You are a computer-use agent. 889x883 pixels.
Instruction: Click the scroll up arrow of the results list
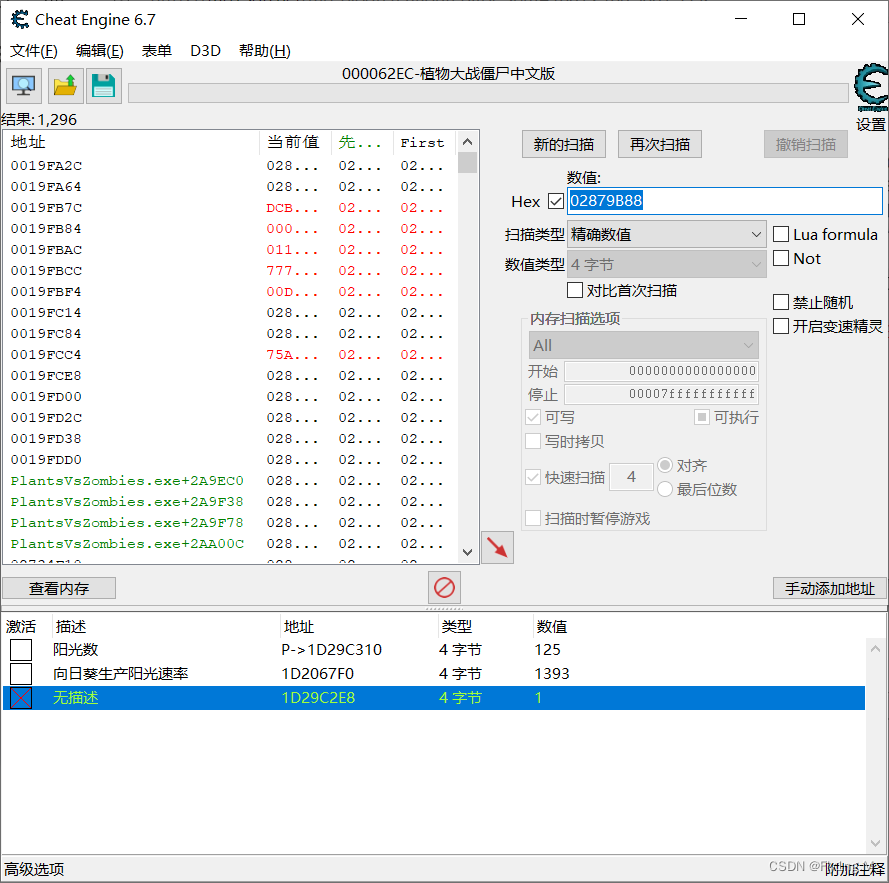coord(467,142)
